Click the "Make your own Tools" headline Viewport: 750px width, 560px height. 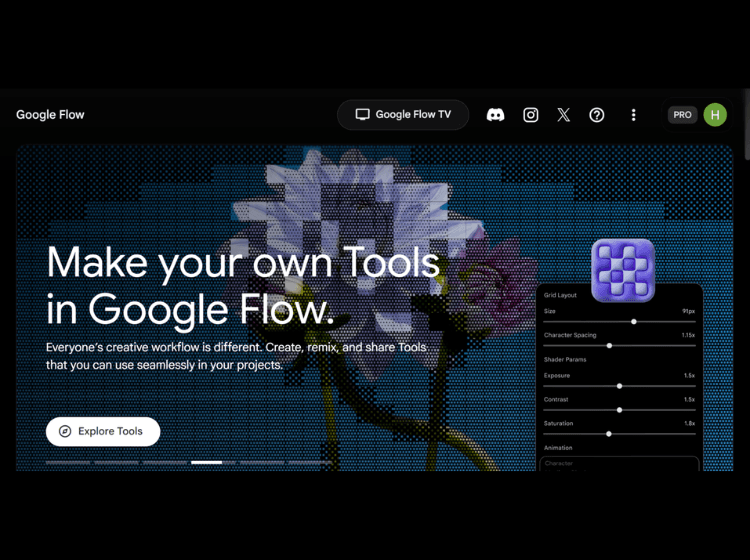tap(243, 287)
